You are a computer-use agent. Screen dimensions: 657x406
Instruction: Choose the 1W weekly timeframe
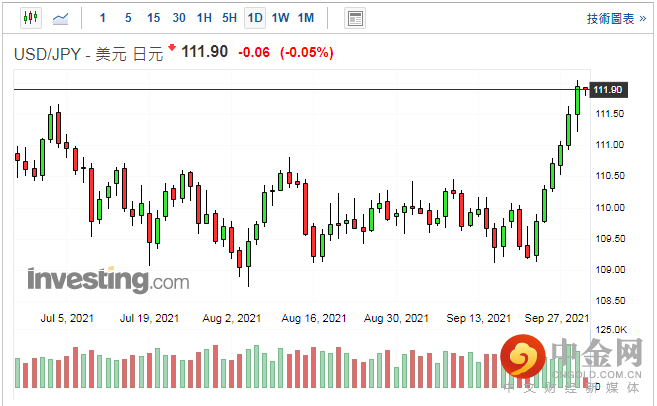coord(280,18)
